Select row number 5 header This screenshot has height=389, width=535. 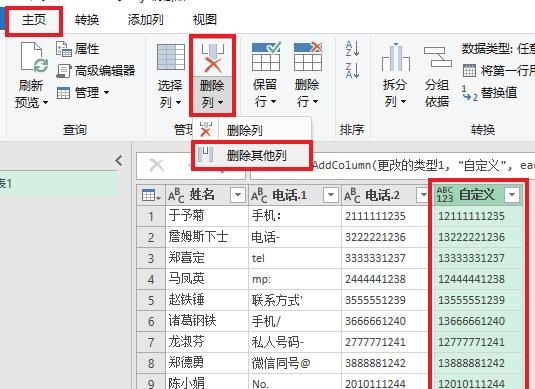click(151, 300)
